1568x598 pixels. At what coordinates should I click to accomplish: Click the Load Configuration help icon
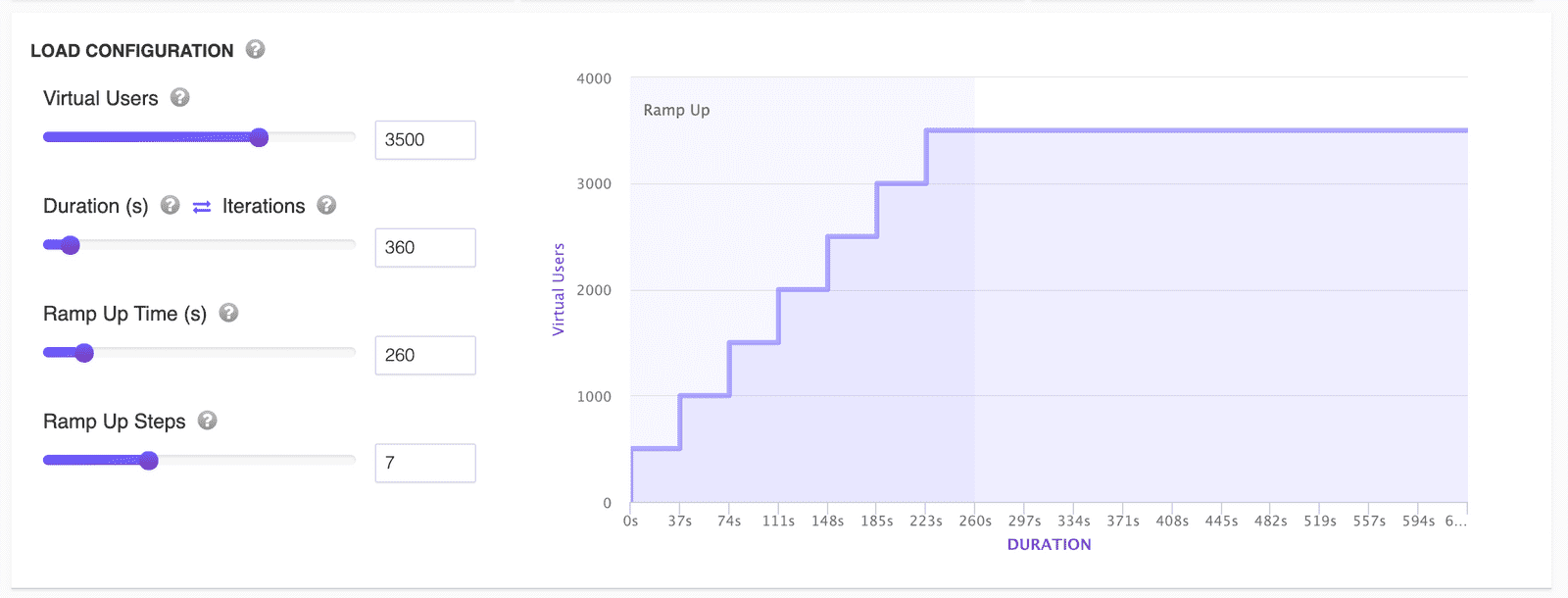tap(255, 49)
